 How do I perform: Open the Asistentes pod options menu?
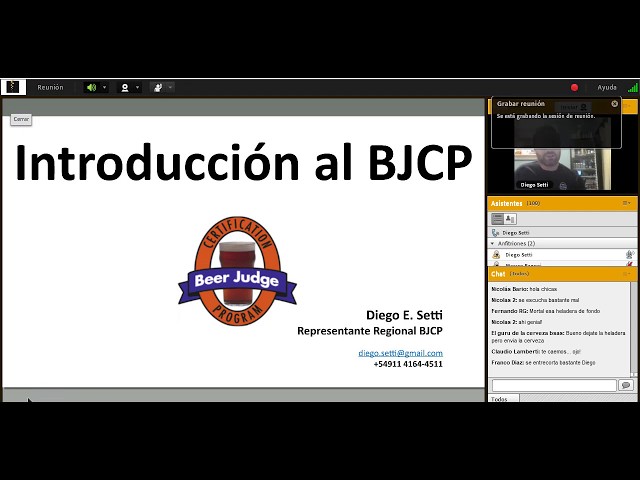tap(627, 203)
